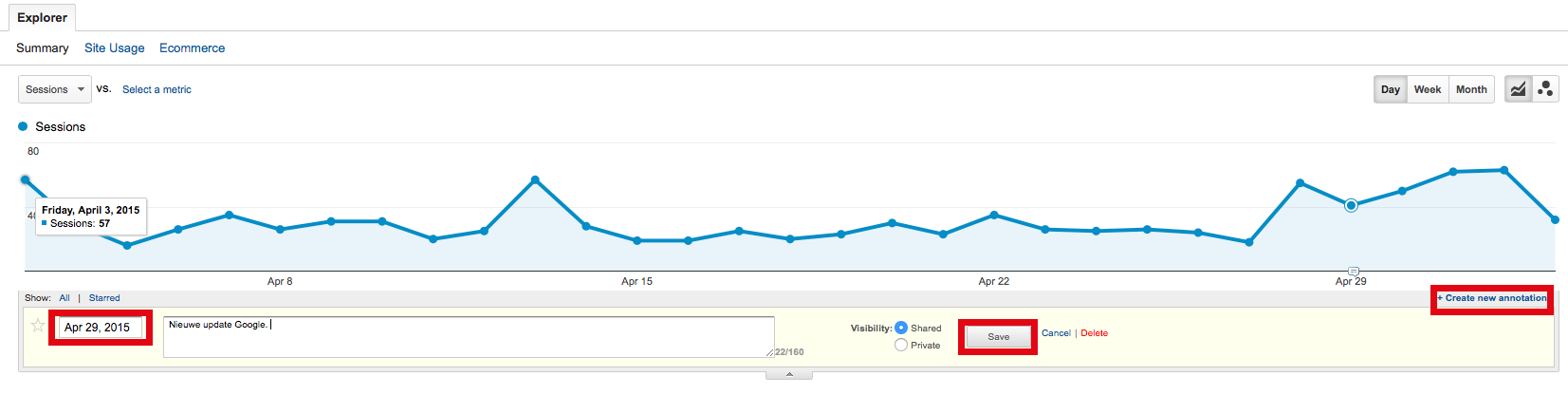Switch to line chart view icon
The image size is (1568, 395).
click(1519, 89)
